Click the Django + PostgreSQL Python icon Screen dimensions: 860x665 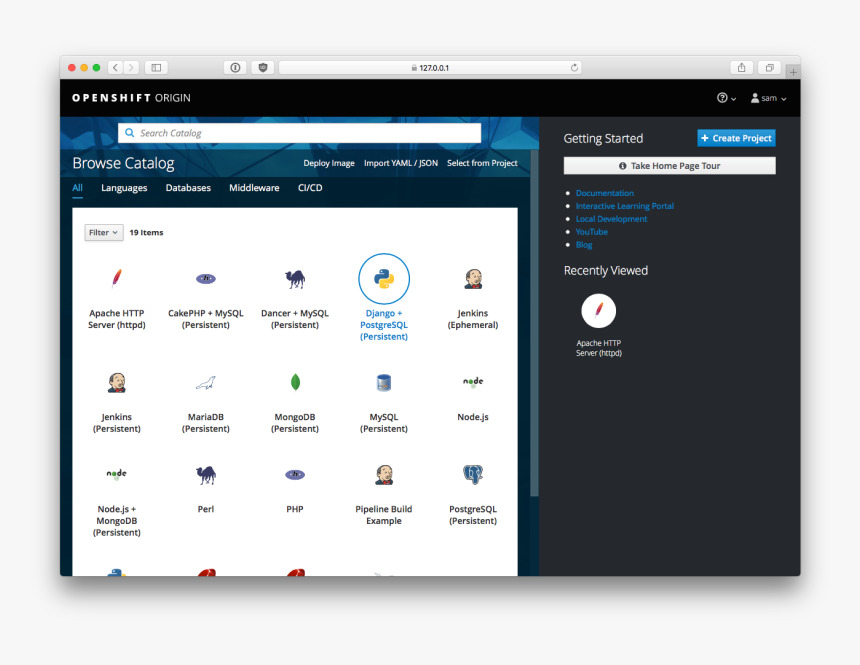pyautogui.click(x=384, y=279)
